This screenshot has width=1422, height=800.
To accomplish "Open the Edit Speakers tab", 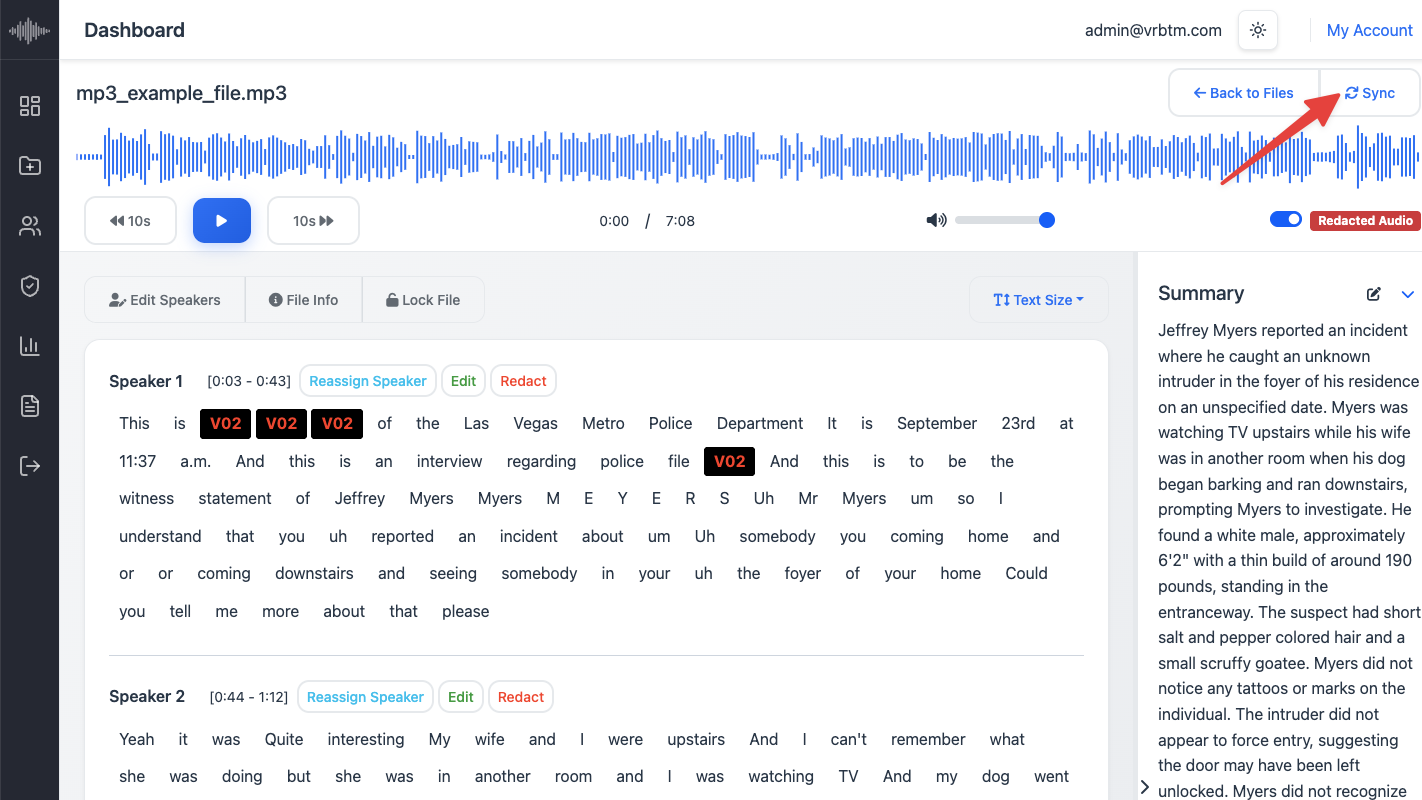I will tap(165, 300).
